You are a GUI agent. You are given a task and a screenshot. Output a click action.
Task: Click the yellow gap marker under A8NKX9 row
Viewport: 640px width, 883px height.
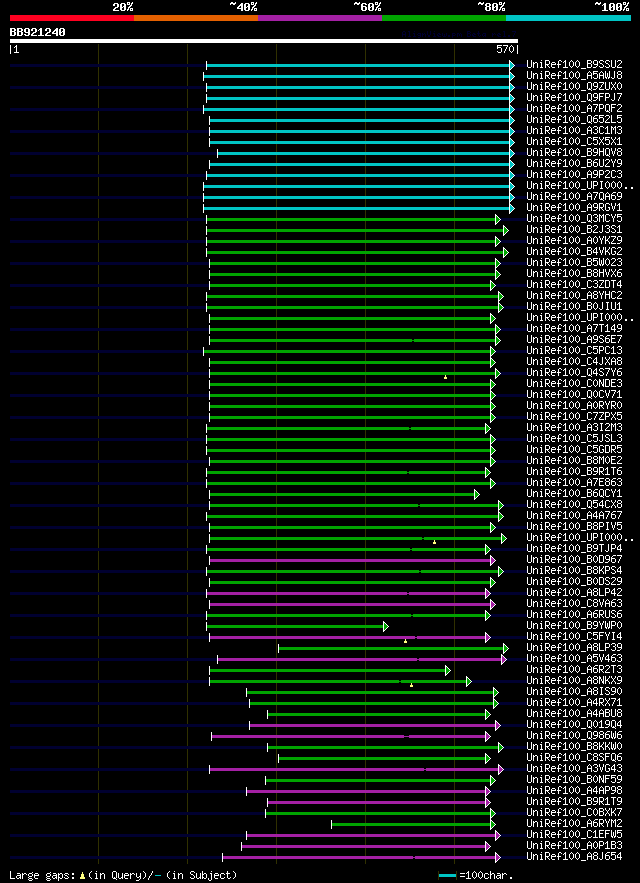411,685
